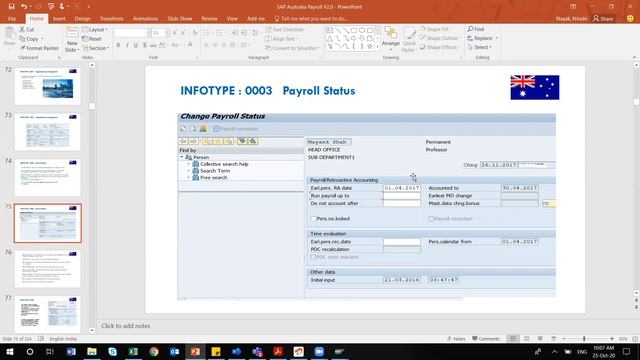Click the Undo arrow icon
This screenshot has height=360, width=640.
tap(24, 7)
